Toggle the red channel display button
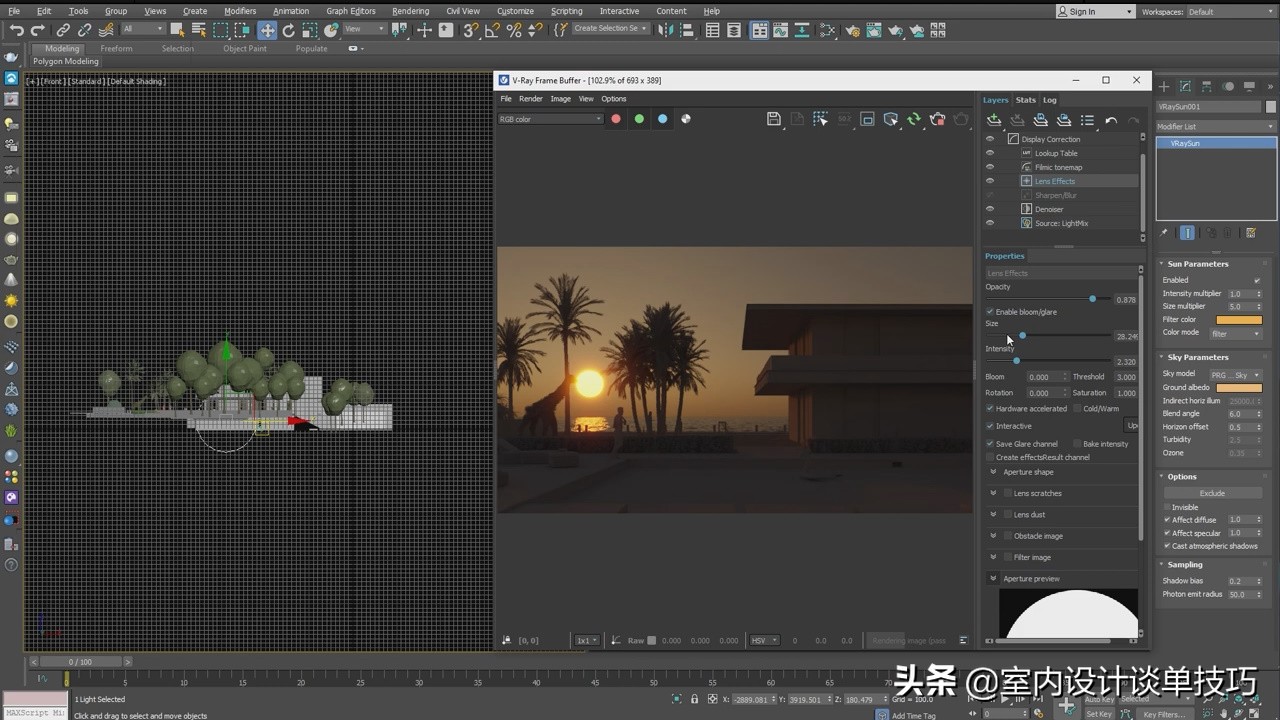1280x720 pixels. pyautogui.click(x=616, y=119)
